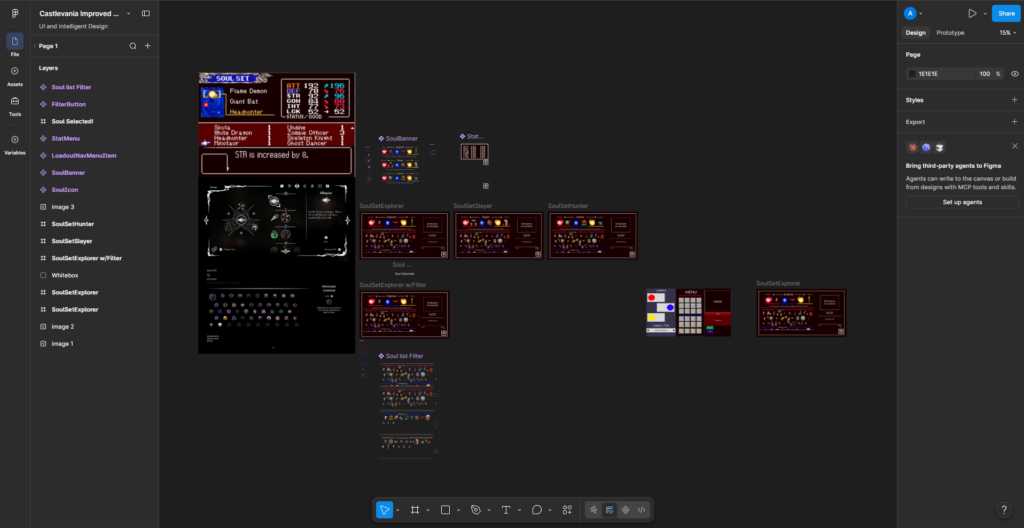Open the help question mark button
This screenshot has height=528, width=1024.
coord(1004,510)
